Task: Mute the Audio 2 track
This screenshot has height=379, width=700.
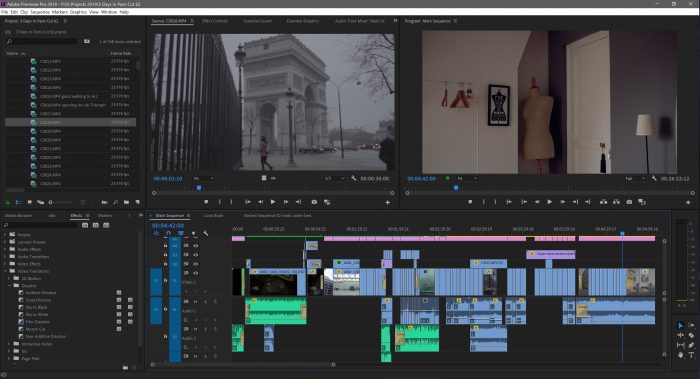Action: [196, 329]
